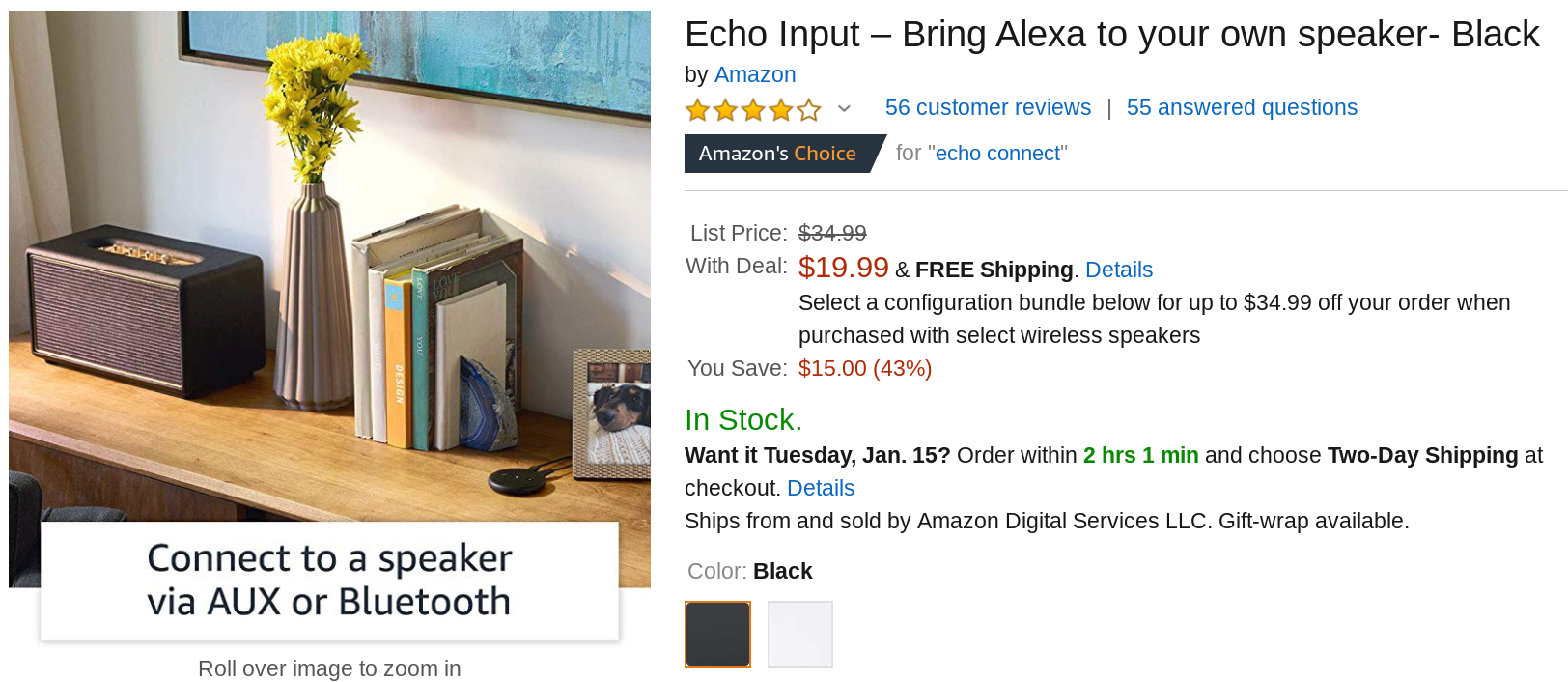The height and width of the screenshot is (682, 1568).
Task: Click Details next to Two-Day Shipping
Action: coord(820,488)
